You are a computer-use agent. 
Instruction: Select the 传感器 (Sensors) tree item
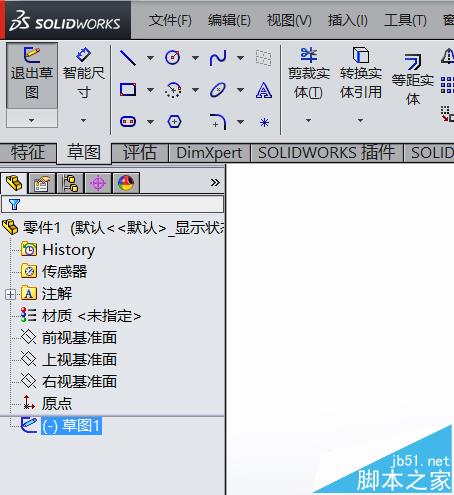54,272
